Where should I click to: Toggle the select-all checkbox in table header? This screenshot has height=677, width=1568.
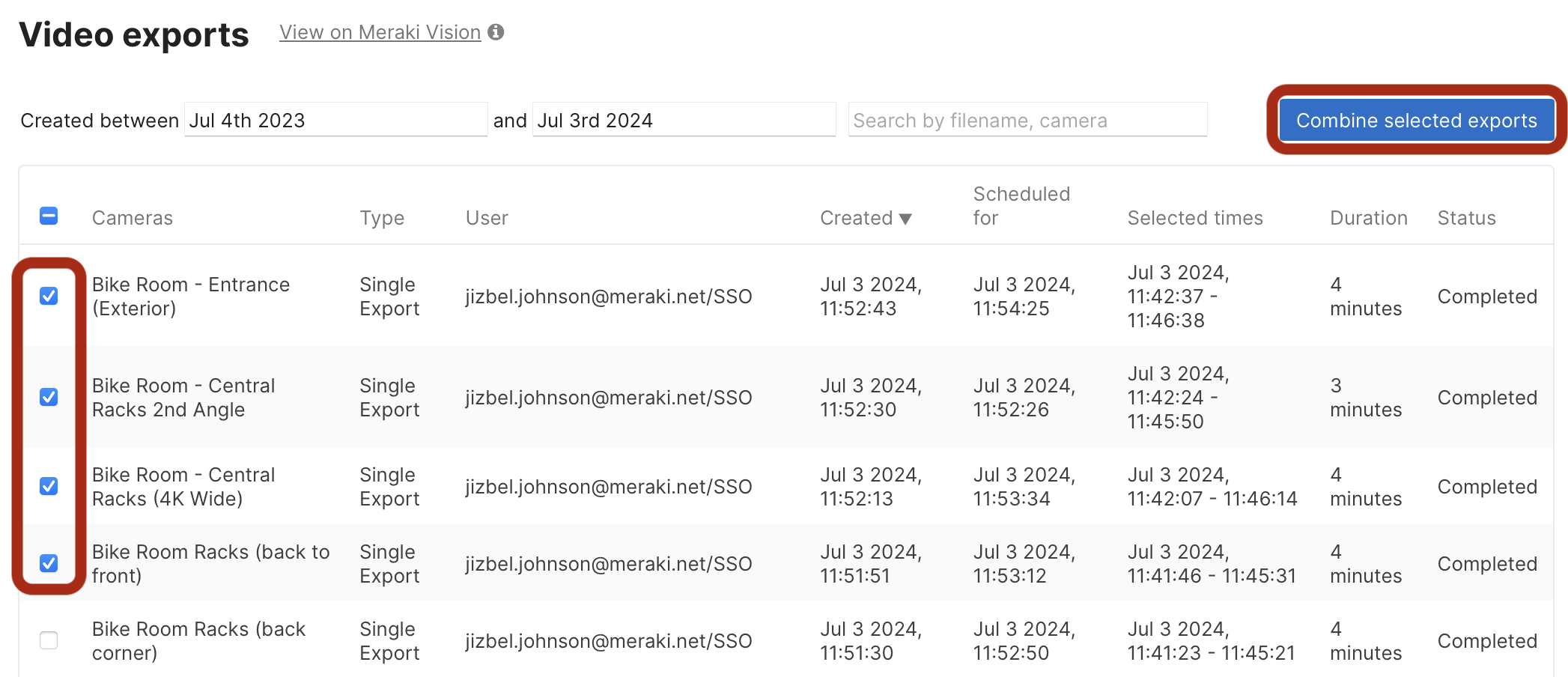tap(49, 216)
